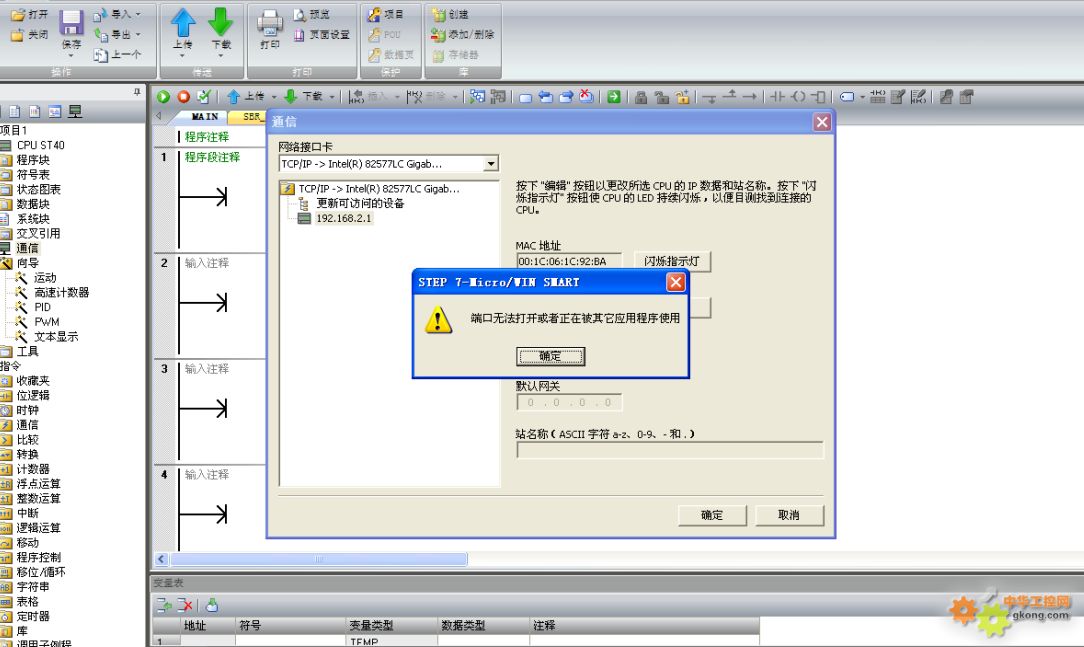Open dropdown arrow under 保存
Image resolution: width=1084 pixels, height=647 pixels.
pyautogui.click(x=71, y=55)
